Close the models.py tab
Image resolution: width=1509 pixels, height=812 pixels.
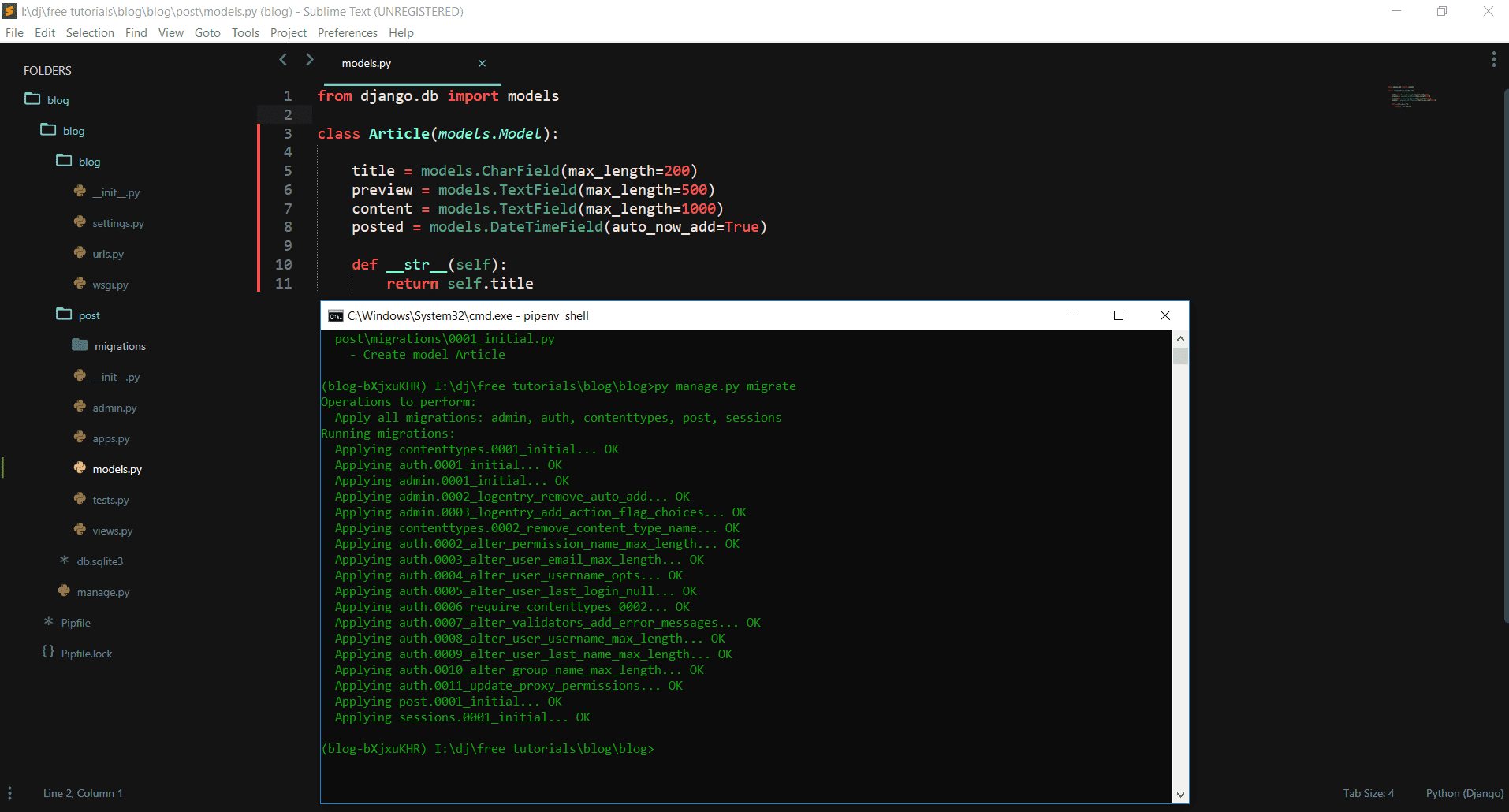(482, 64)
